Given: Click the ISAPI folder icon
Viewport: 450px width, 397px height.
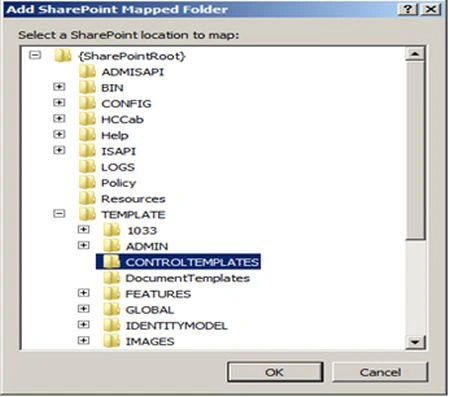Looking at the screenshot, I should pos(88,151).
